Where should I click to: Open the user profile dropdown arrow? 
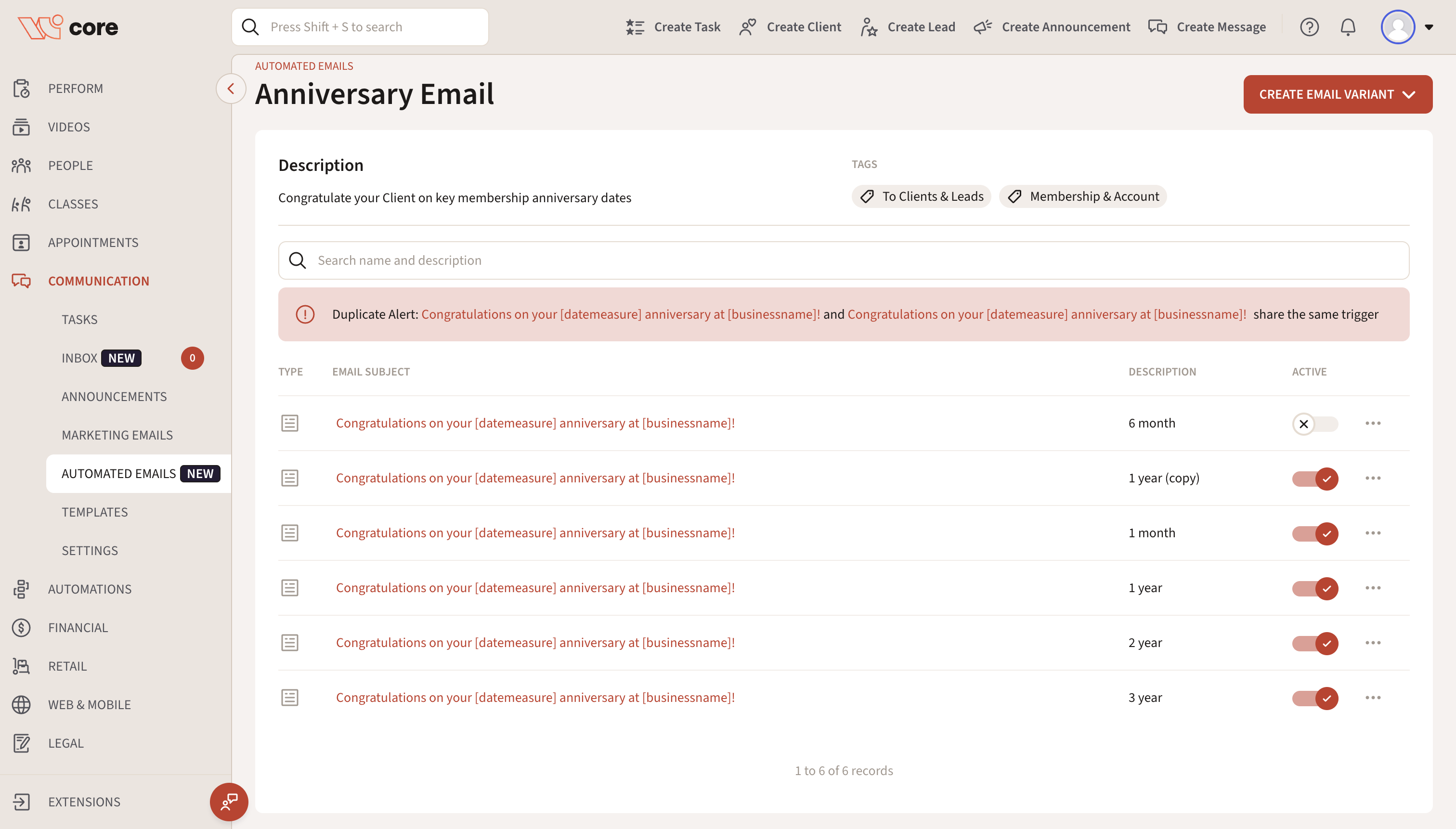[x=1428, y=27]
